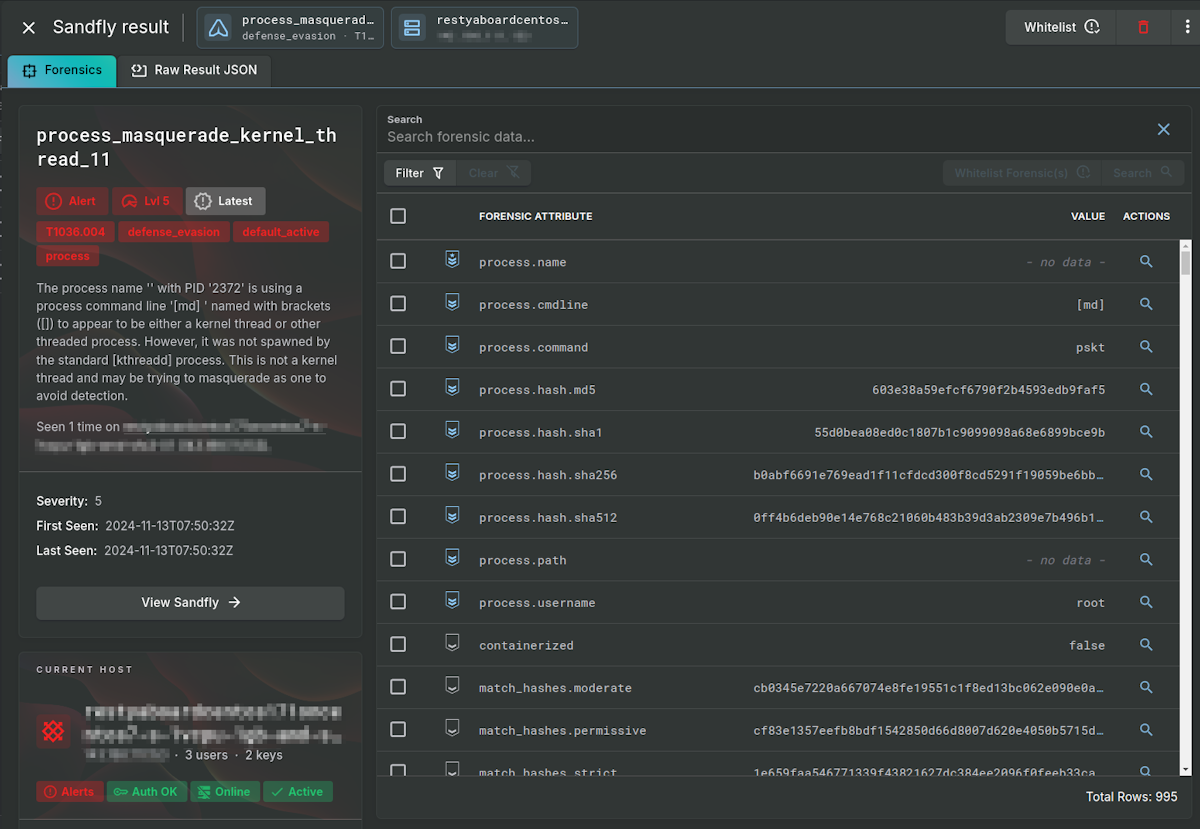Image resolution: width=1200 pixels, height=829 pixels.
Task: Click the Auth OK status badge
Action: [x=146, y=791]
